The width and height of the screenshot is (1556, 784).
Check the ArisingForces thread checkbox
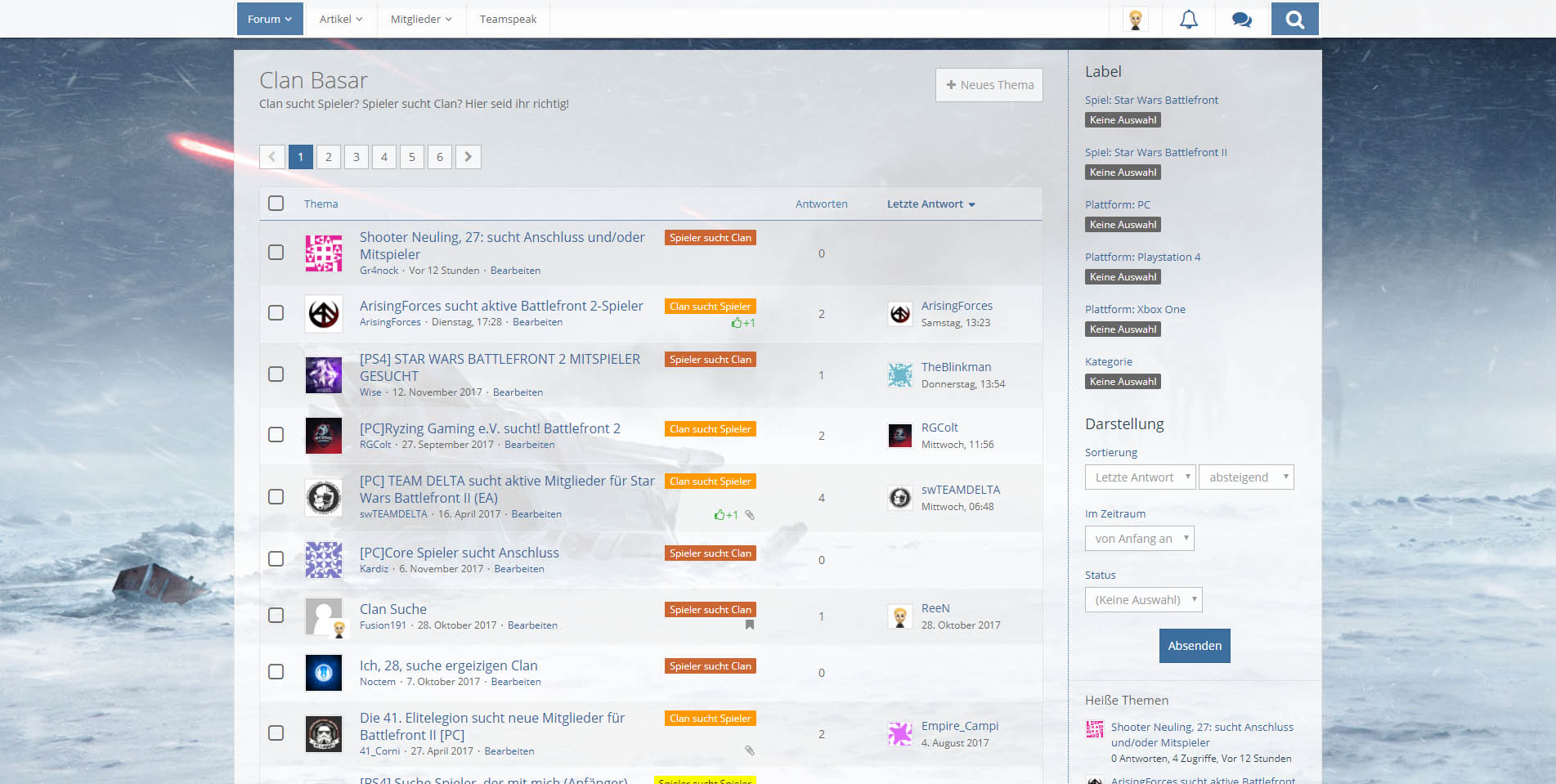point(276,313)
